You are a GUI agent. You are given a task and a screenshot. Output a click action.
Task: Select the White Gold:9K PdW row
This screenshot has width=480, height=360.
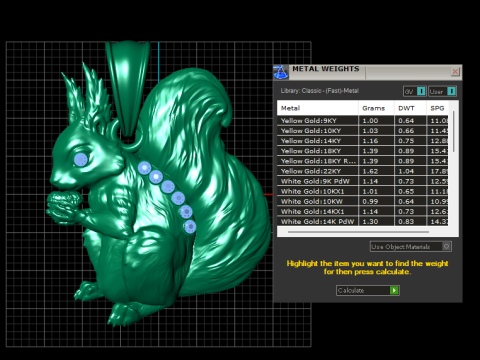pos(363,181)
